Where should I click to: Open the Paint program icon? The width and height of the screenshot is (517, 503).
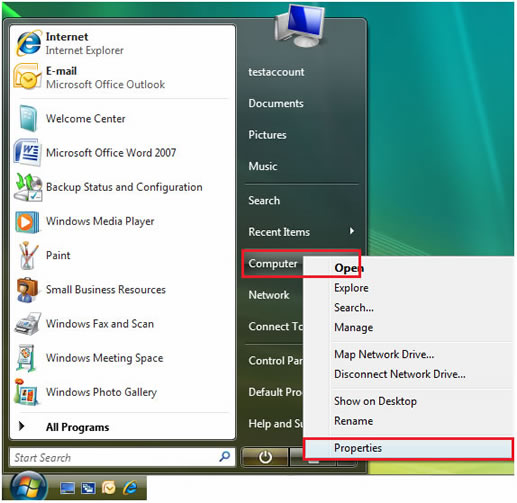tap(28, 255)
